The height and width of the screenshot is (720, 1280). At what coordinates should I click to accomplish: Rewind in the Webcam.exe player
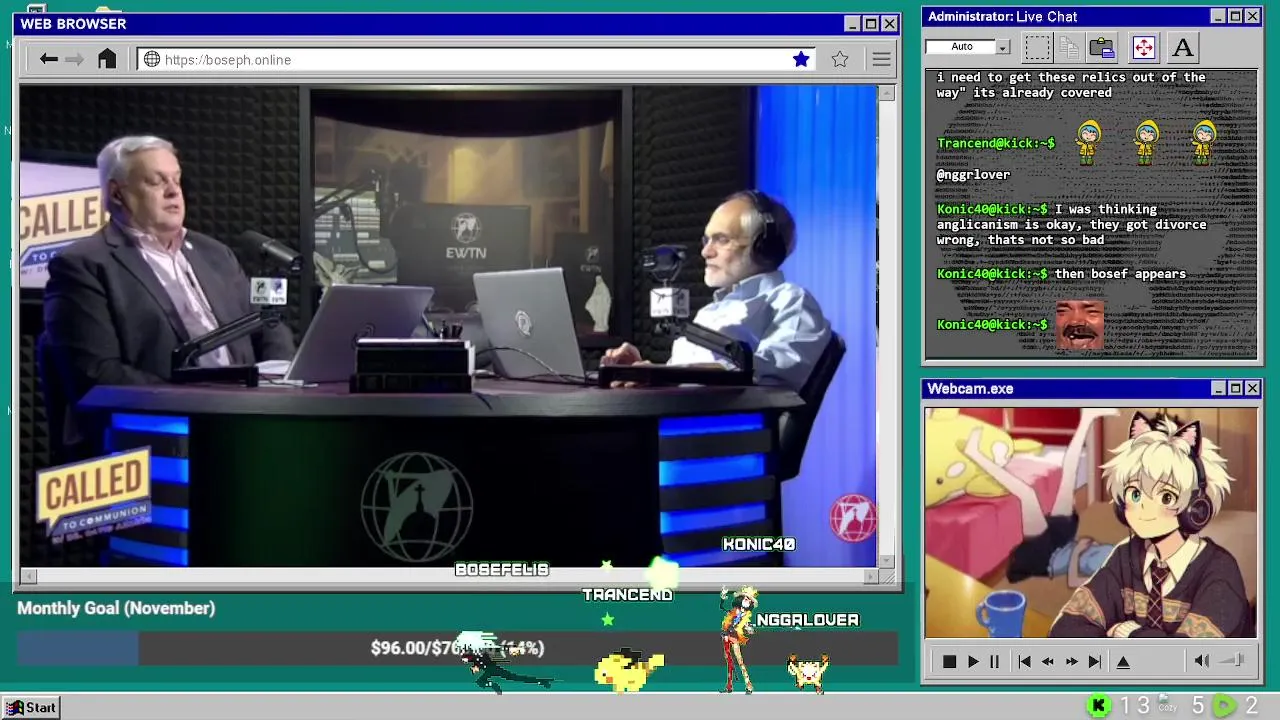pyautogui.click(x=1047, y=661)
